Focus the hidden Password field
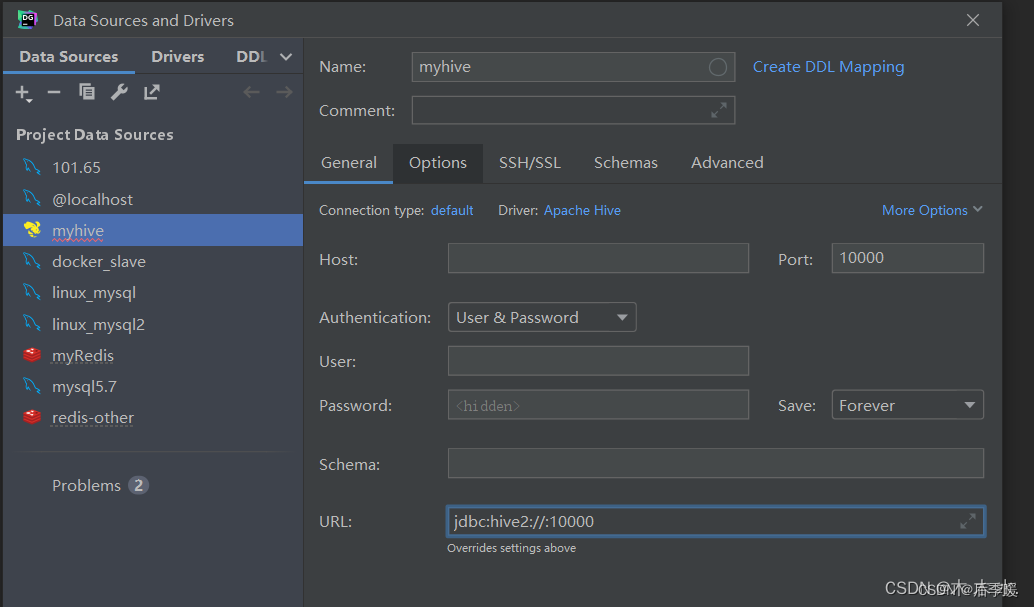This screenshot has width=1034, height=607. [598, 405]
